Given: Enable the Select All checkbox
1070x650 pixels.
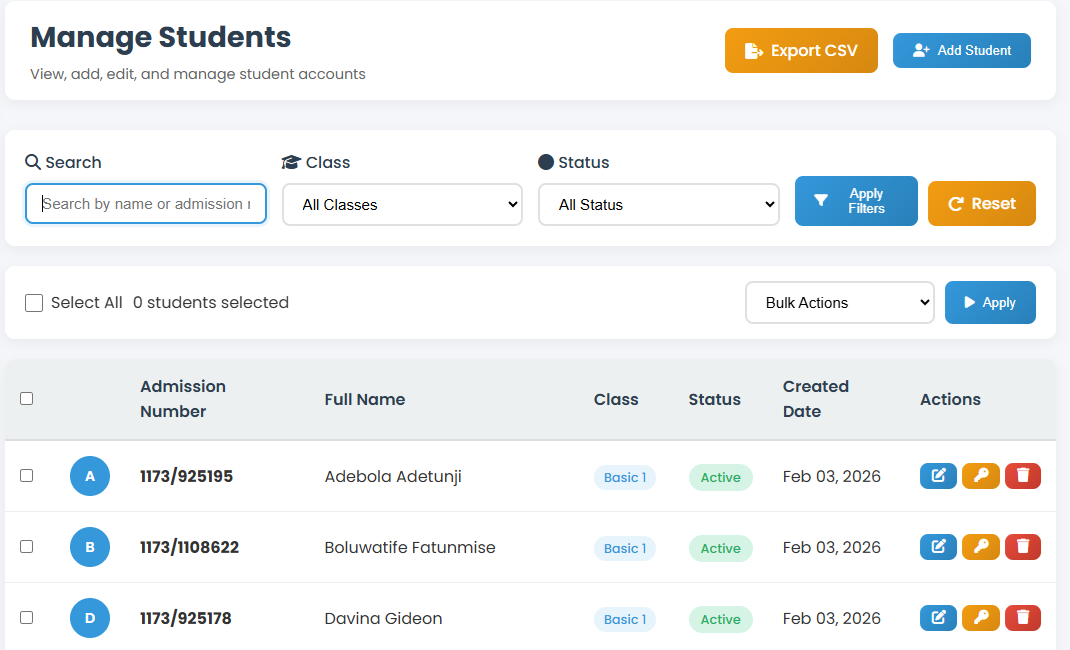Looking at the screenshot, I should (34, 302).
